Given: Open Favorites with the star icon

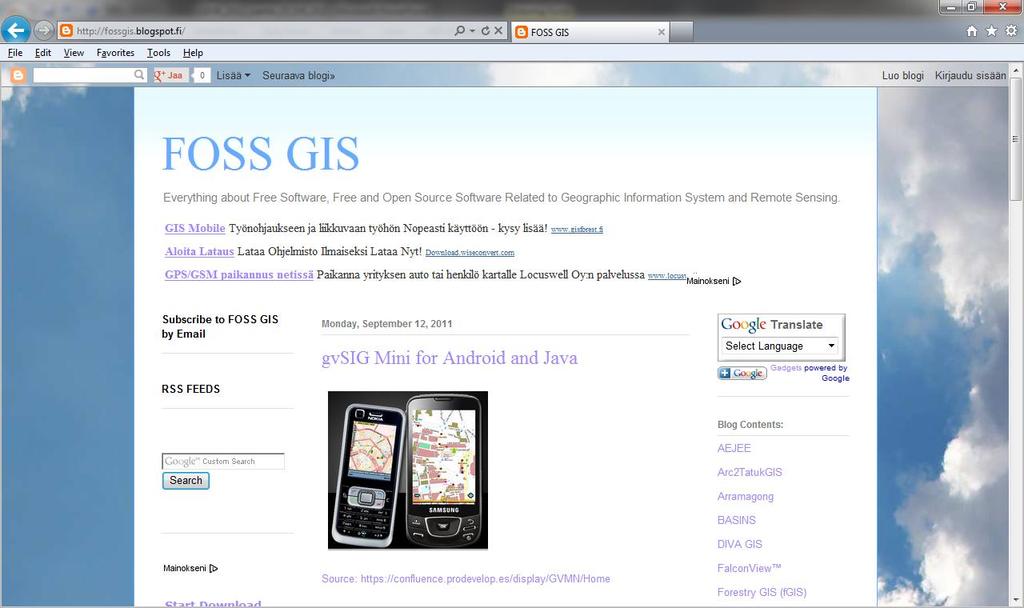Looking at the screenshot, I should [x=991, y=31].
